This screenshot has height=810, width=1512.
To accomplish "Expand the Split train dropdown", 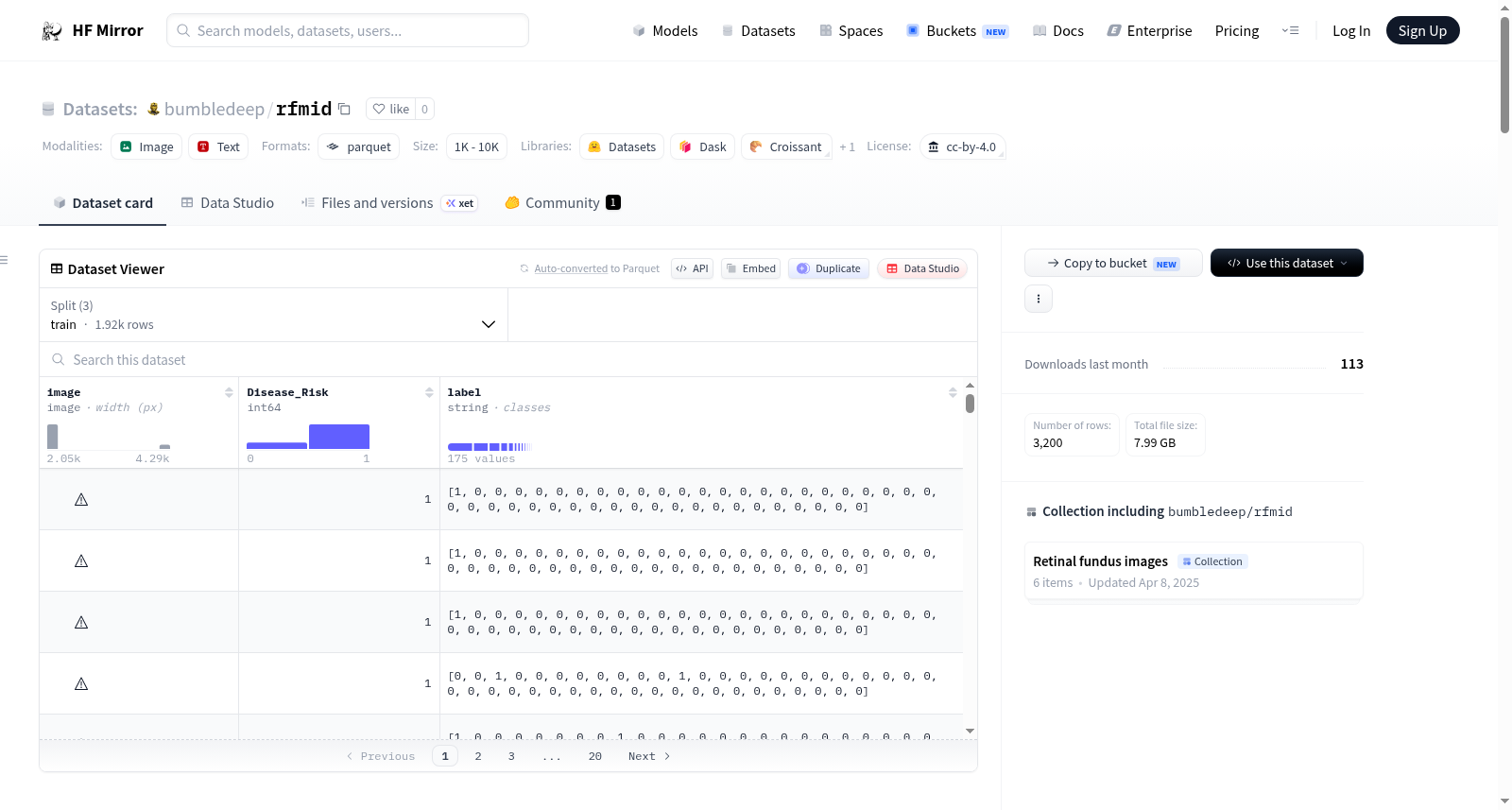I will (273, 315).
